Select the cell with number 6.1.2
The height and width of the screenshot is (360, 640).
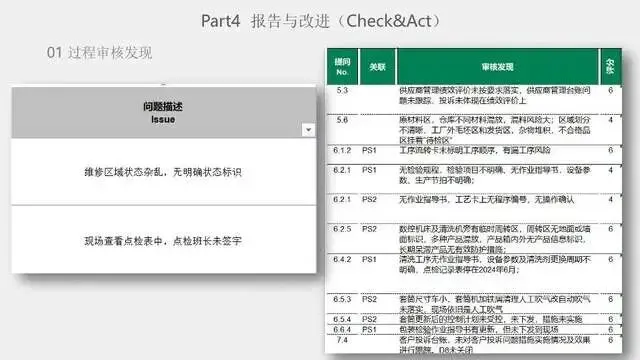point(342,150)
